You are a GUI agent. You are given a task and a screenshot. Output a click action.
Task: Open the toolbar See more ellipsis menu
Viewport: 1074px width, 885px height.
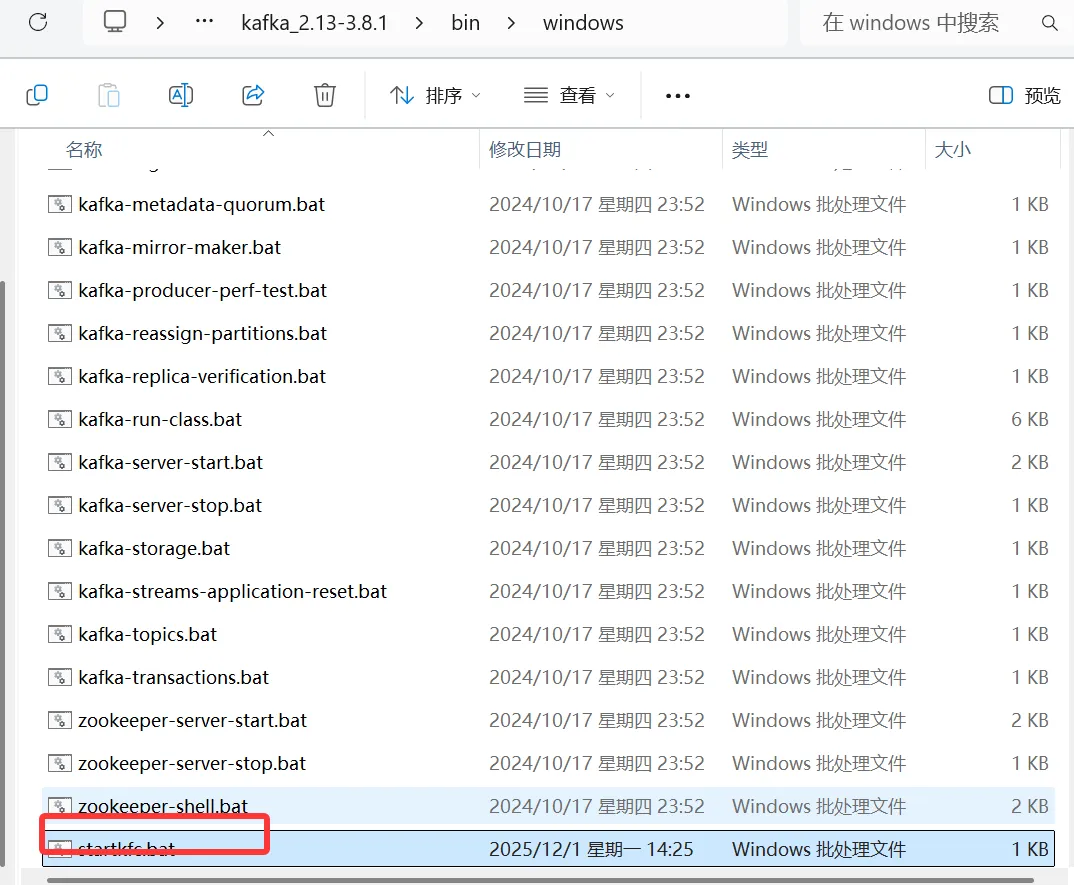click(x=678, y=96)
